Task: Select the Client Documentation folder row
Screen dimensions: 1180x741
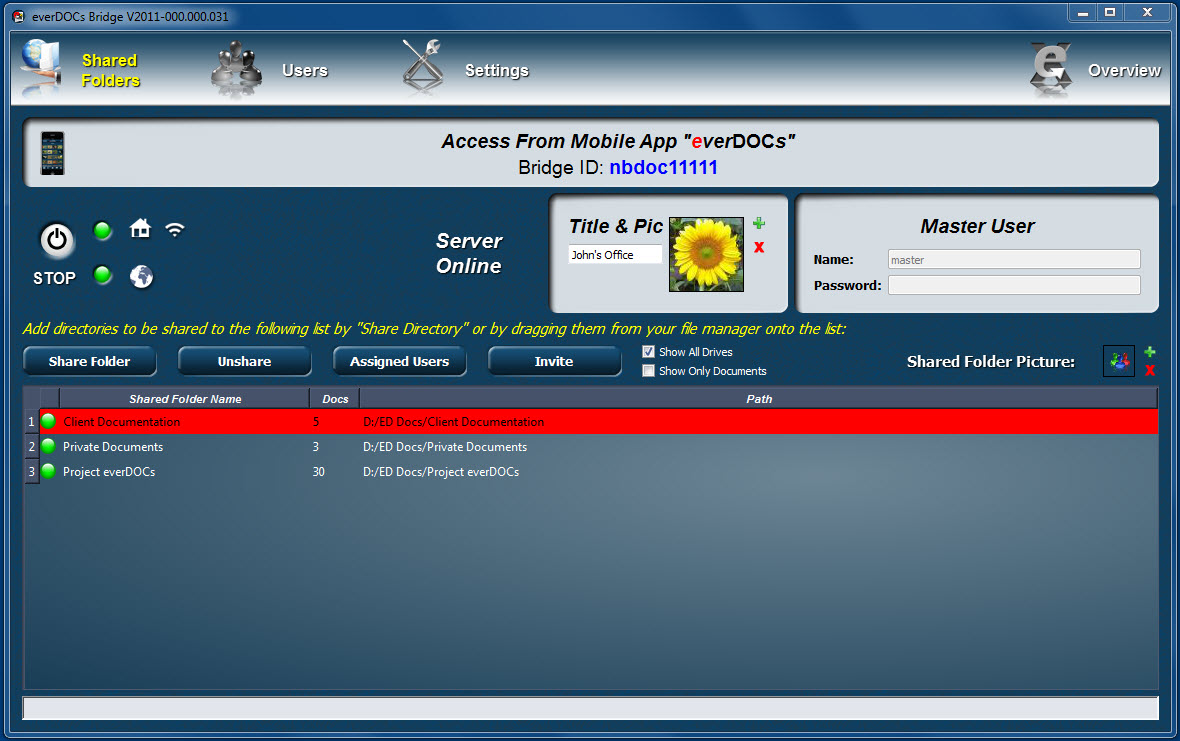Action: pos(598,422)
